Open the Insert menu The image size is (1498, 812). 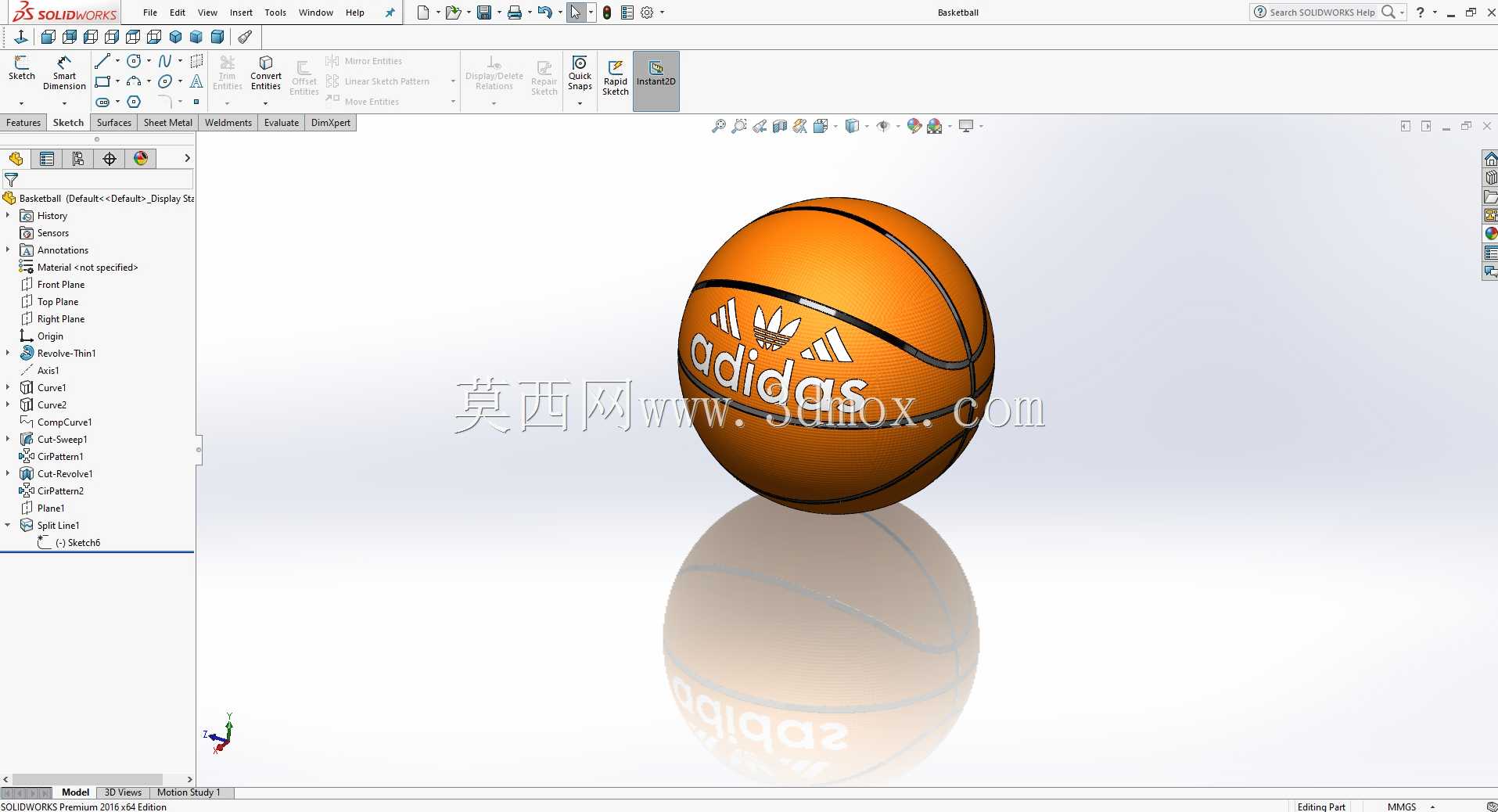click(241, 13)
